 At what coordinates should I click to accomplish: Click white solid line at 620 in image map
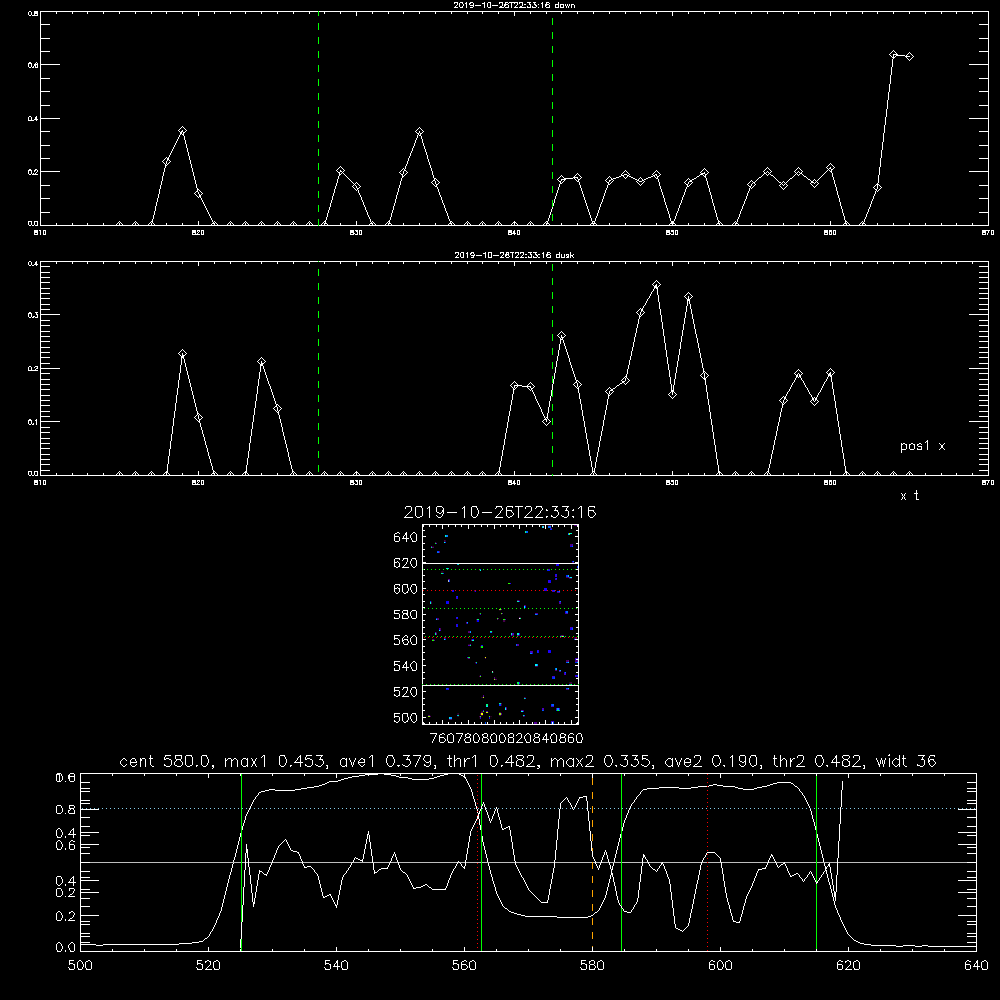tap(501, 563)
